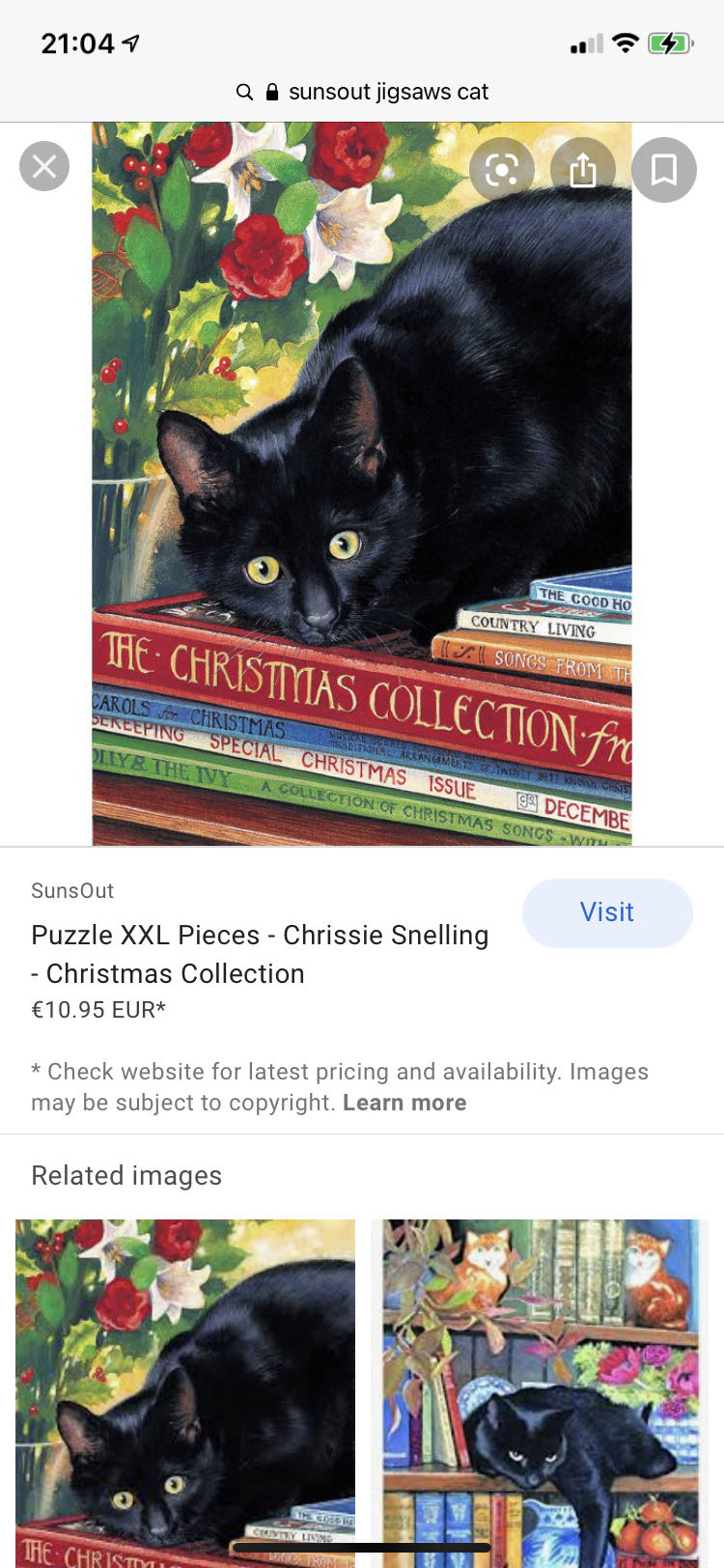Tap the padlock icon beside the search text
Screen dimensions: 724x1568
click(x=272, y=92)
